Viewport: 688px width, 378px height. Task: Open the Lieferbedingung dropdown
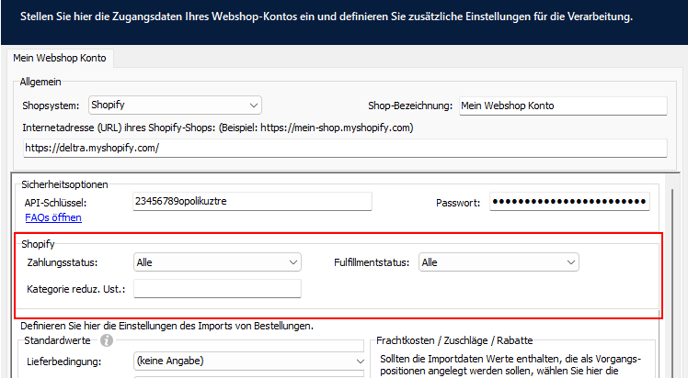coord(249,361)
